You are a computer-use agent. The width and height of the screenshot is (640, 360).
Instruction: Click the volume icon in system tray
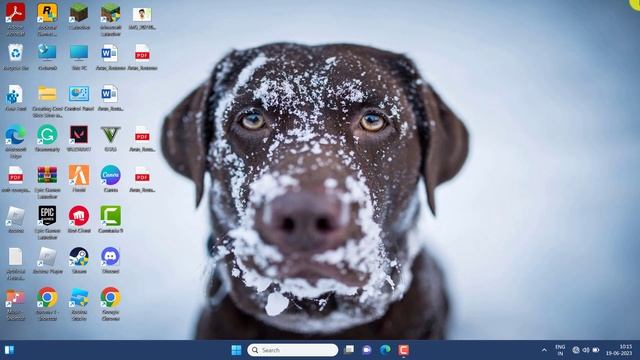tap(586, 350)
